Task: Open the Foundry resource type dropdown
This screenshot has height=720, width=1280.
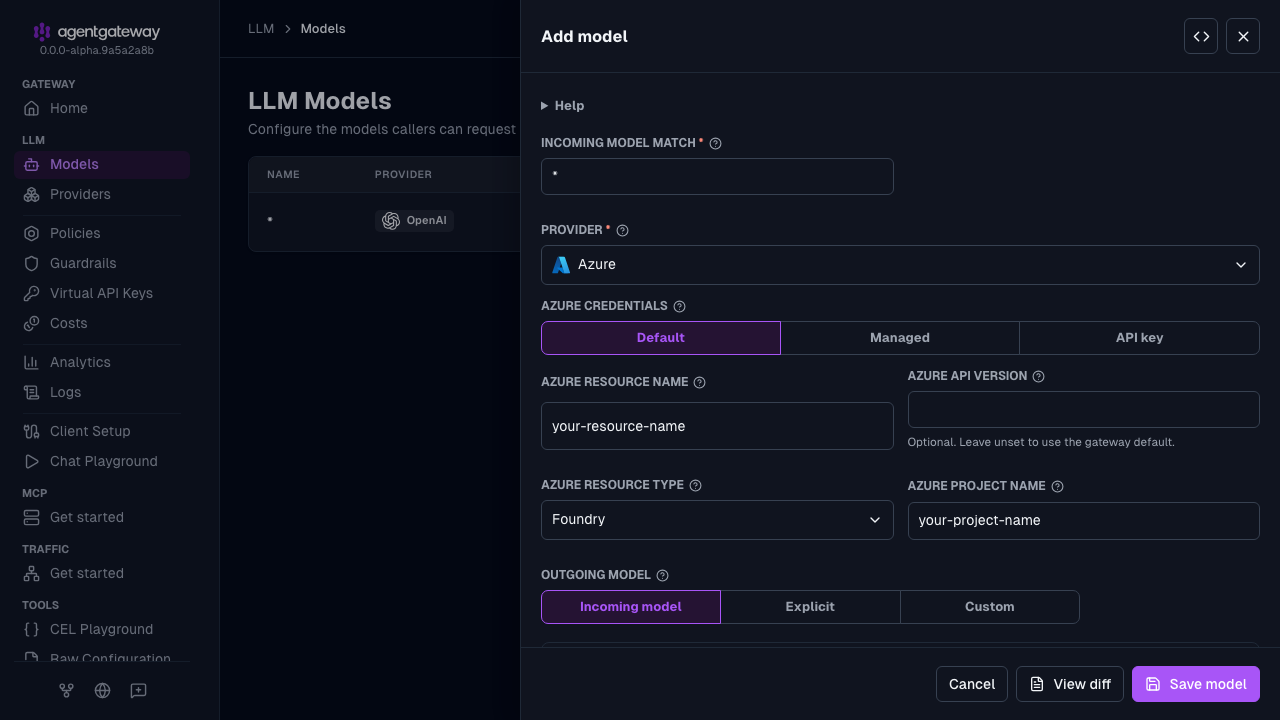Action: [717, 520]
